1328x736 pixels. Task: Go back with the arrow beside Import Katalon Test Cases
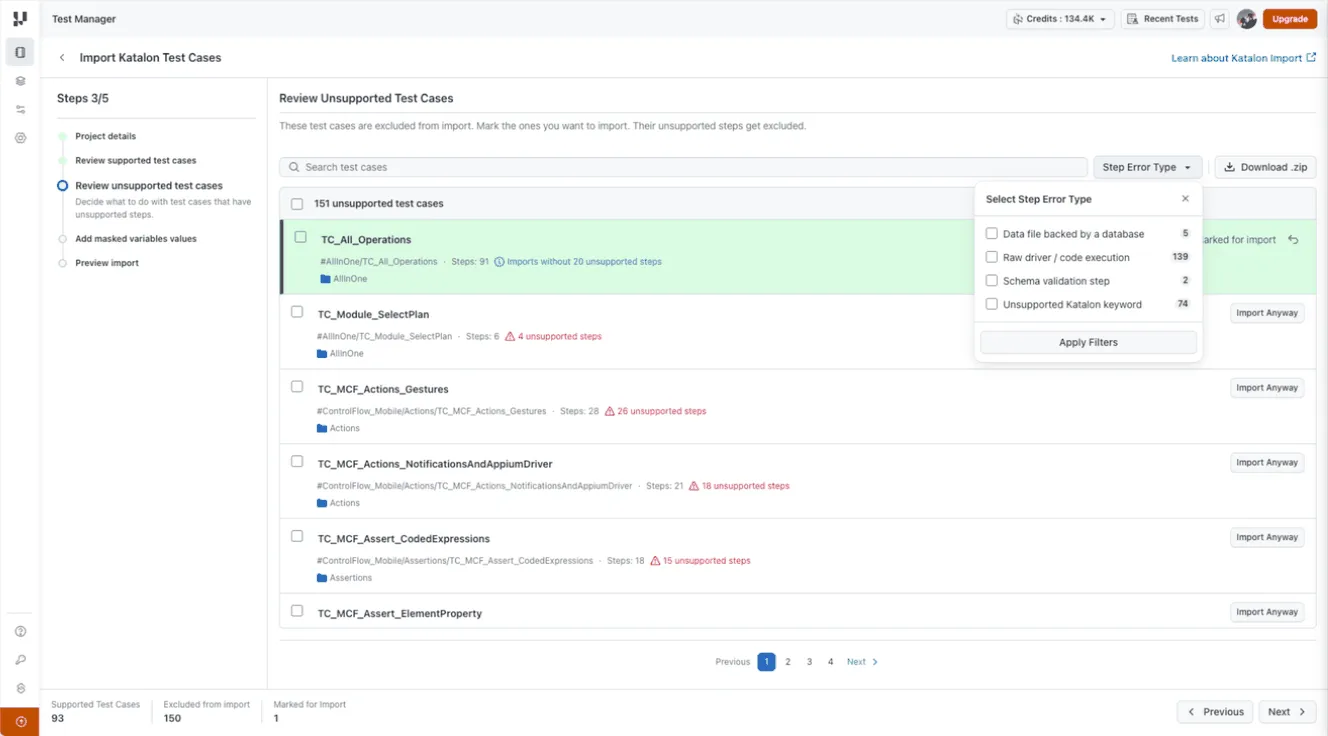coord(62,58)
